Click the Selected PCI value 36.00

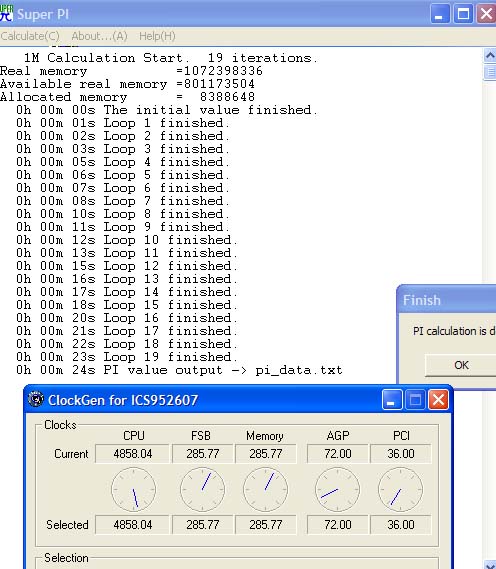(401, 525)
